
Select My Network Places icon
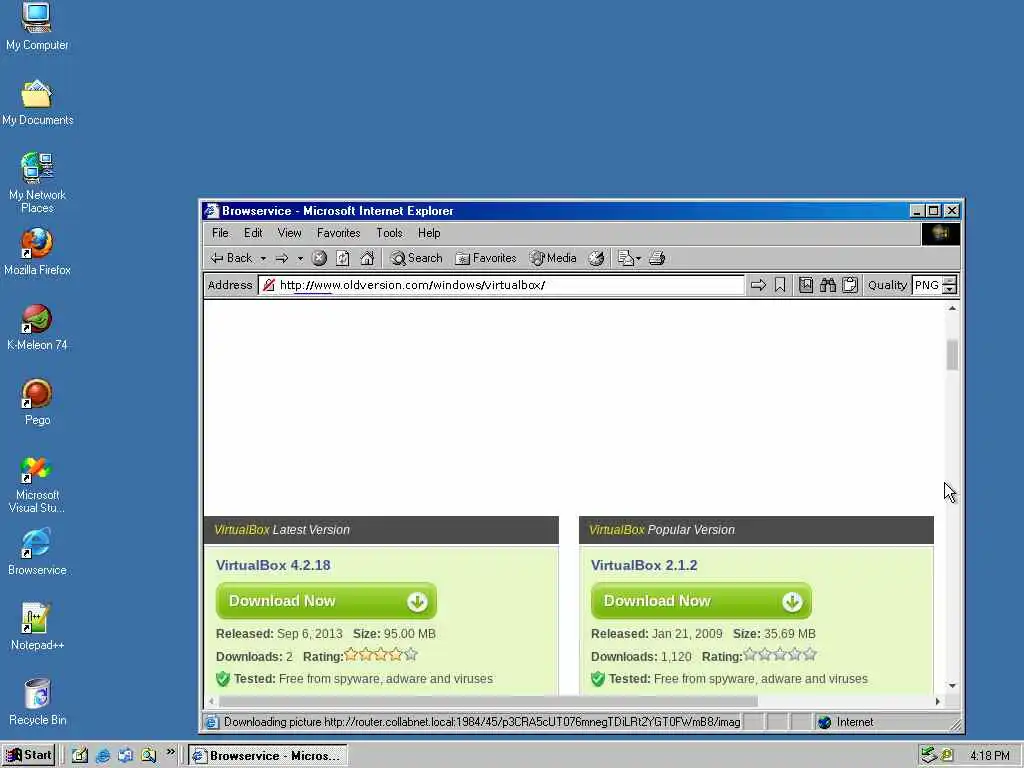pyautogui.click(x=37, y=183)
